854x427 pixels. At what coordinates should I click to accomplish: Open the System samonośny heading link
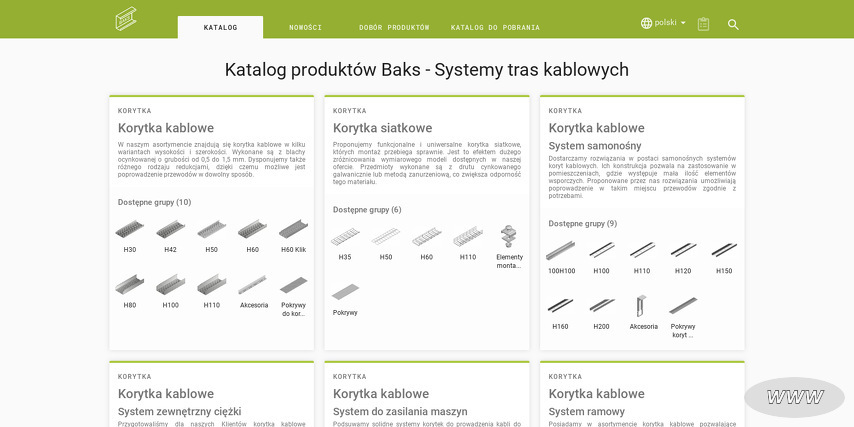[595, 146]
